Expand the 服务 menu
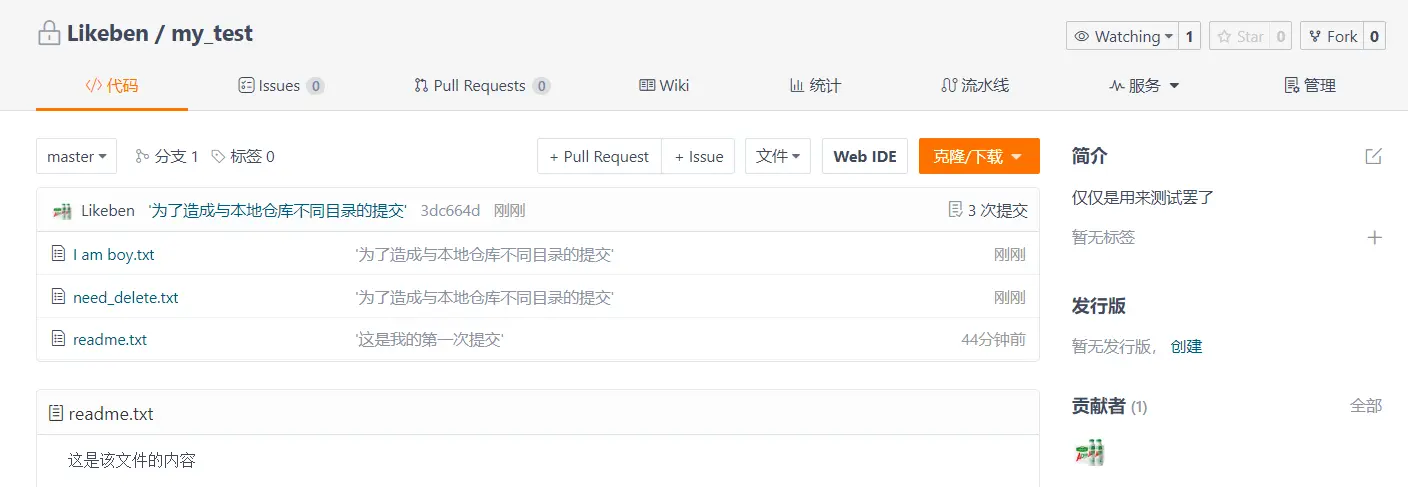Image resolution: width=1408 pixels, height=487 pixels. pos(1145,86)
